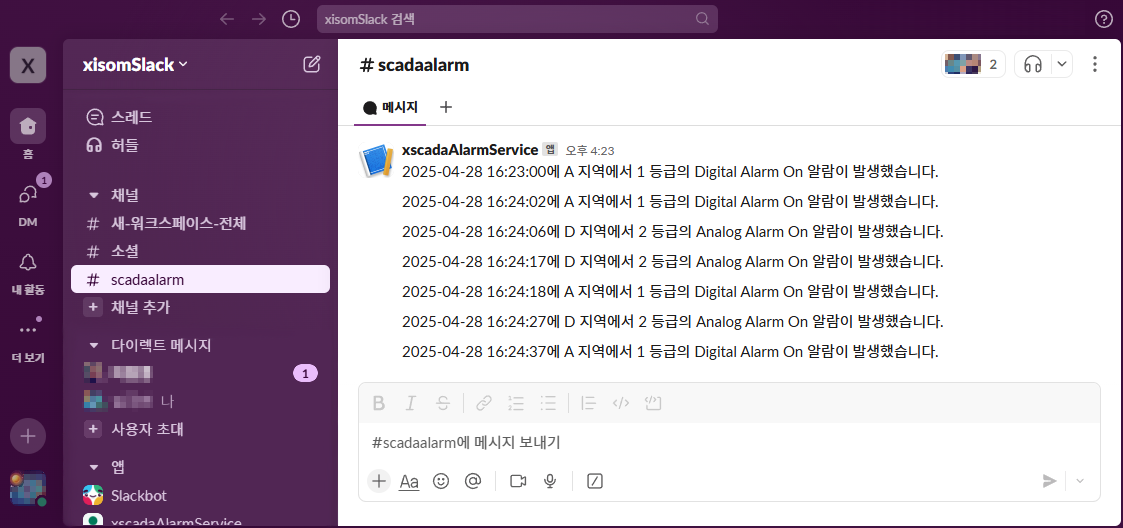The width and height of the screenshot is (1123, 528).
Task: Open the direct message labeled 나
Action: 201,400
